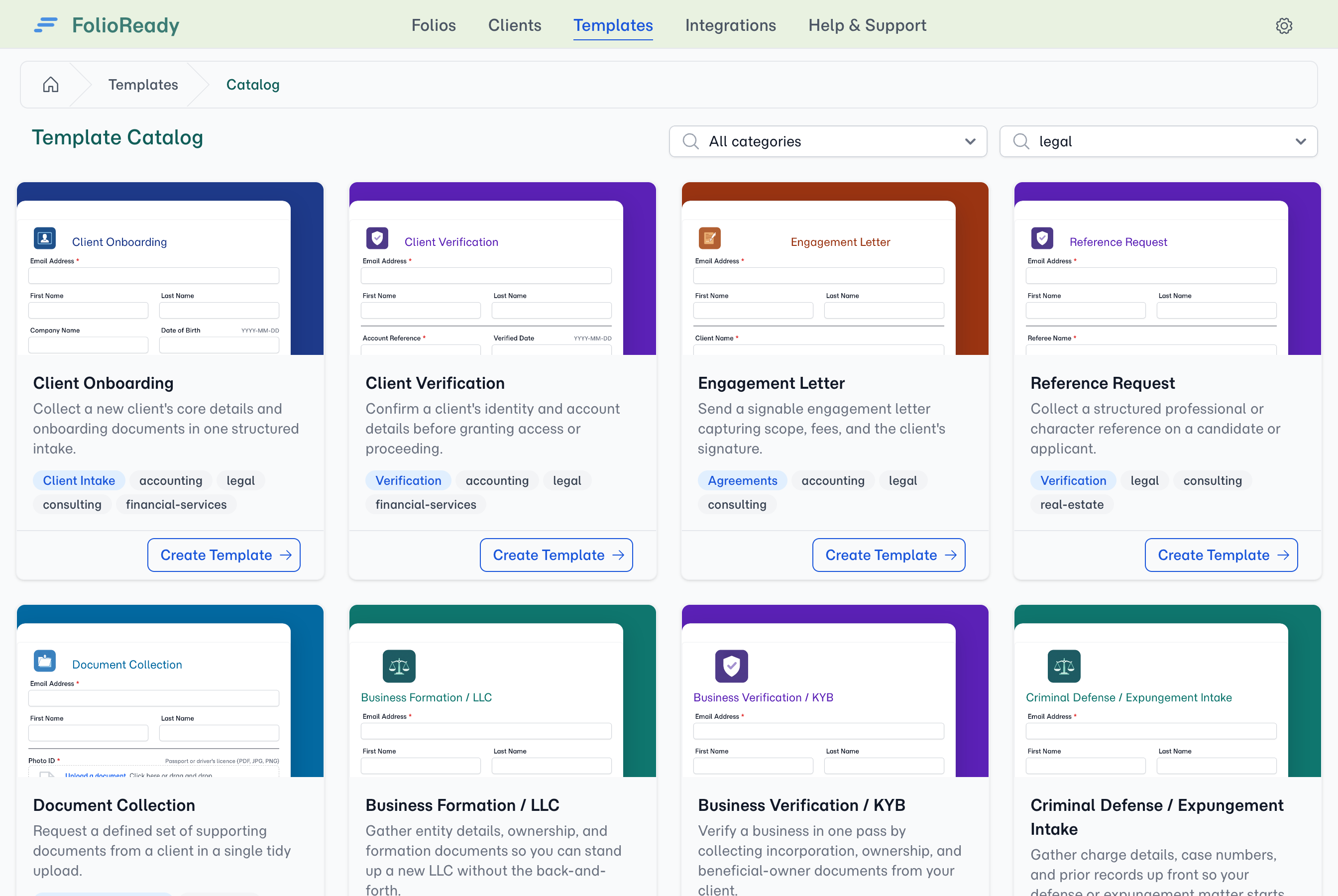Image resolution: width=1338 pixels, height=896 pixels.
Task: Click Criminal Defense / Expungement Intake heading
Action: pyautogui.click(x=1157, y=817)
